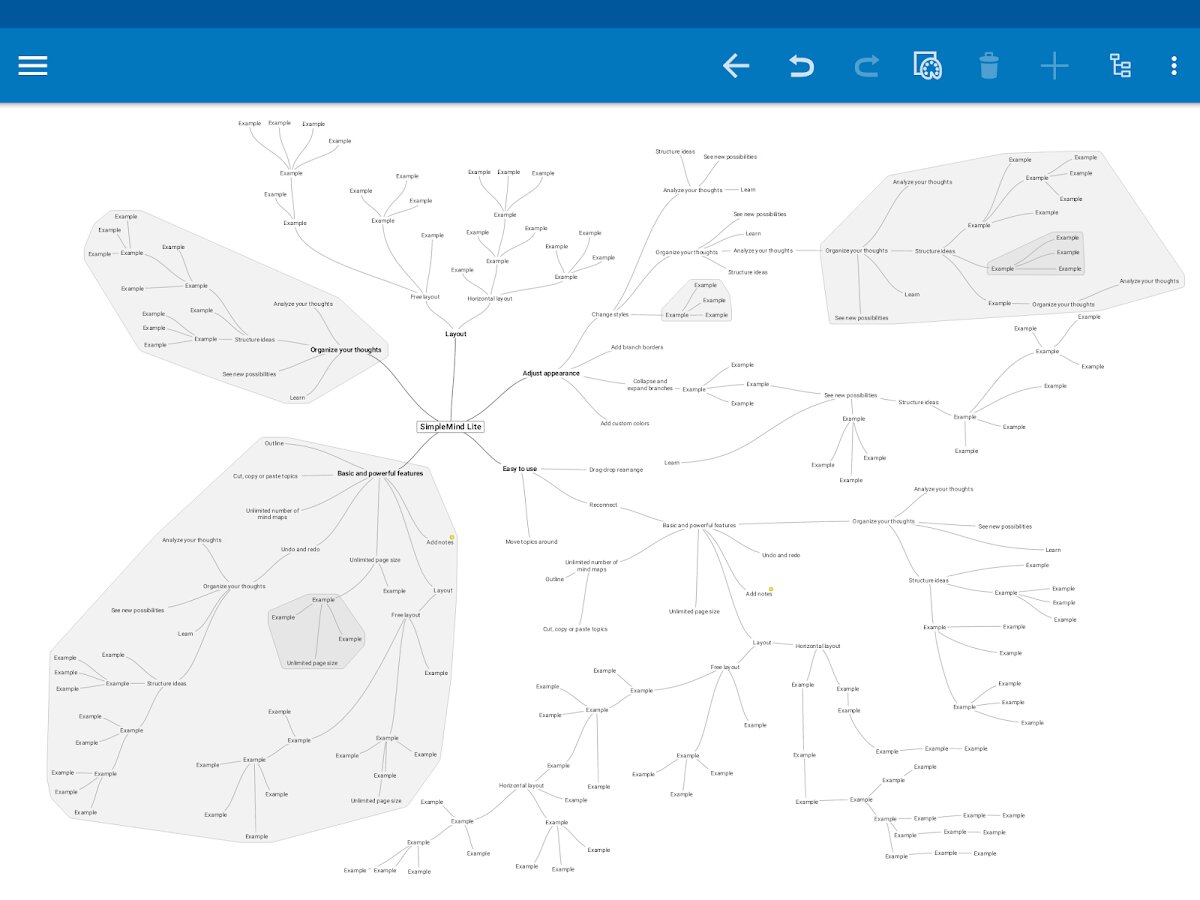Select the bold Organize your thoughts topic

346,350
